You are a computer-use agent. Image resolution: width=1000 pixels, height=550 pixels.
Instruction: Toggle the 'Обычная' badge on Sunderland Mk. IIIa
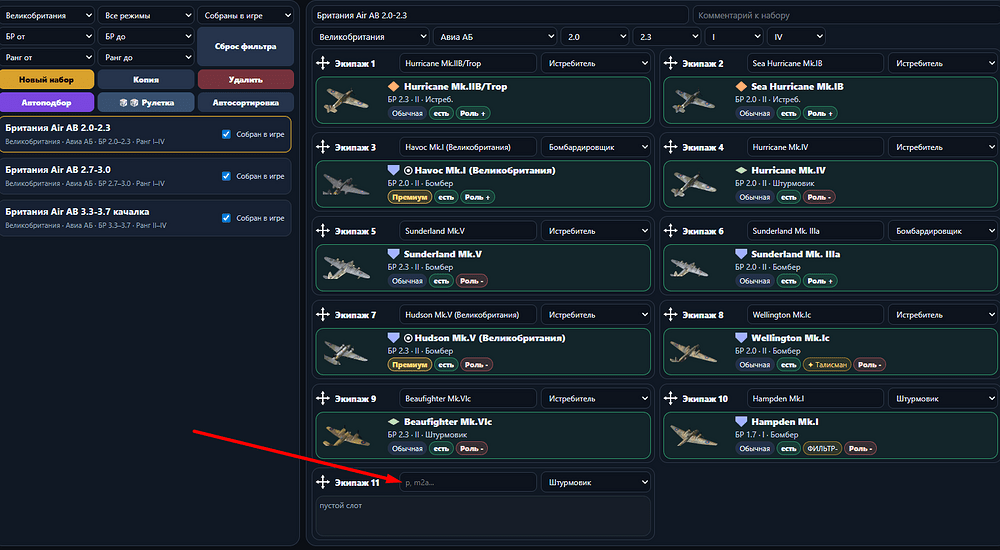tap(754, 281)
